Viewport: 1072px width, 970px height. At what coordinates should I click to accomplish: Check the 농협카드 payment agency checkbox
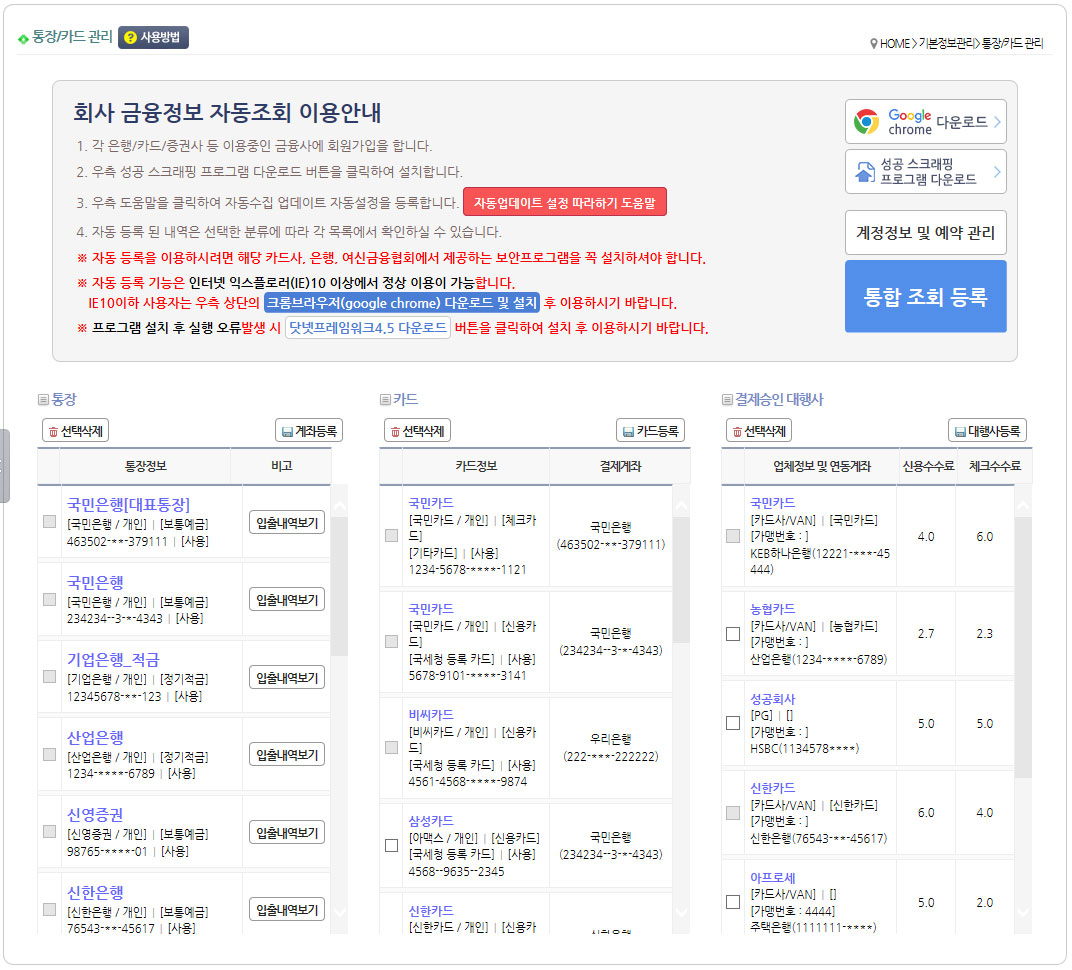[733, 634]
